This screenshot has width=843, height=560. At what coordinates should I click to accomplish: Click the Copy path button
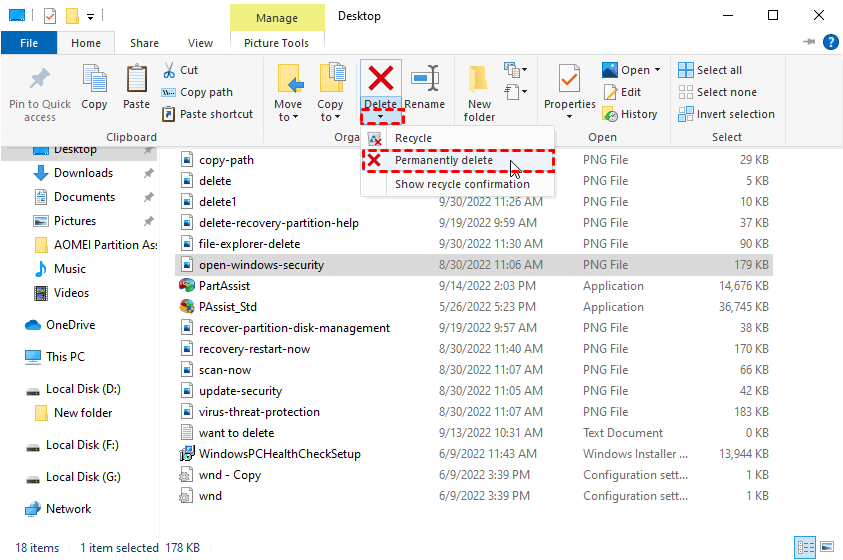tap(197, 92)
